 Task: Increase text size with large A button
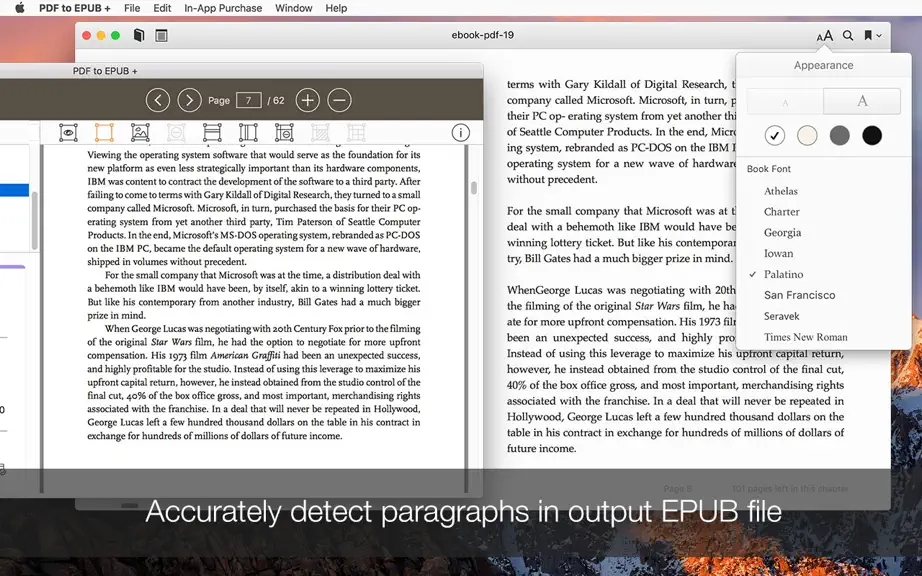pos(862,101)
